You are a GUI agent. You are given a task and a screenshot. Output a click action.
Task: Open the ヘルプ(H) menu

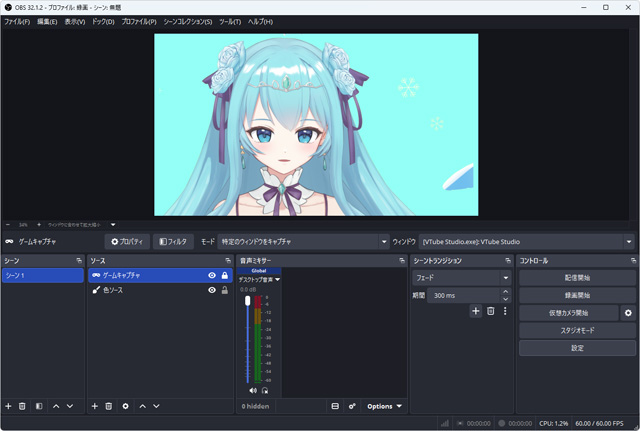point(260,22)
